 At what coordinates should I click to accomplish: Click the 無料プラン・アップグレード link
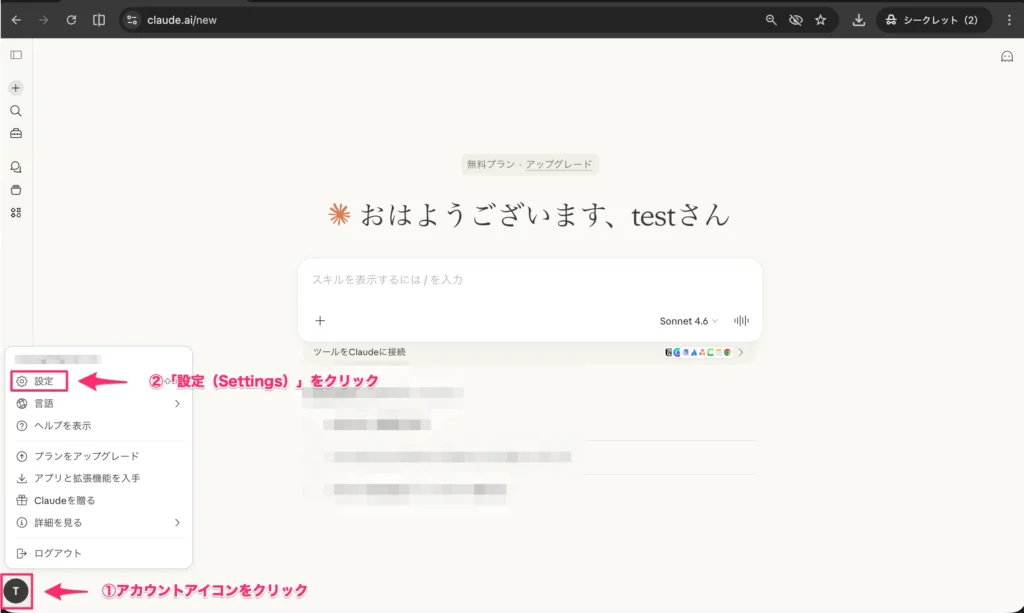point(530,164)
